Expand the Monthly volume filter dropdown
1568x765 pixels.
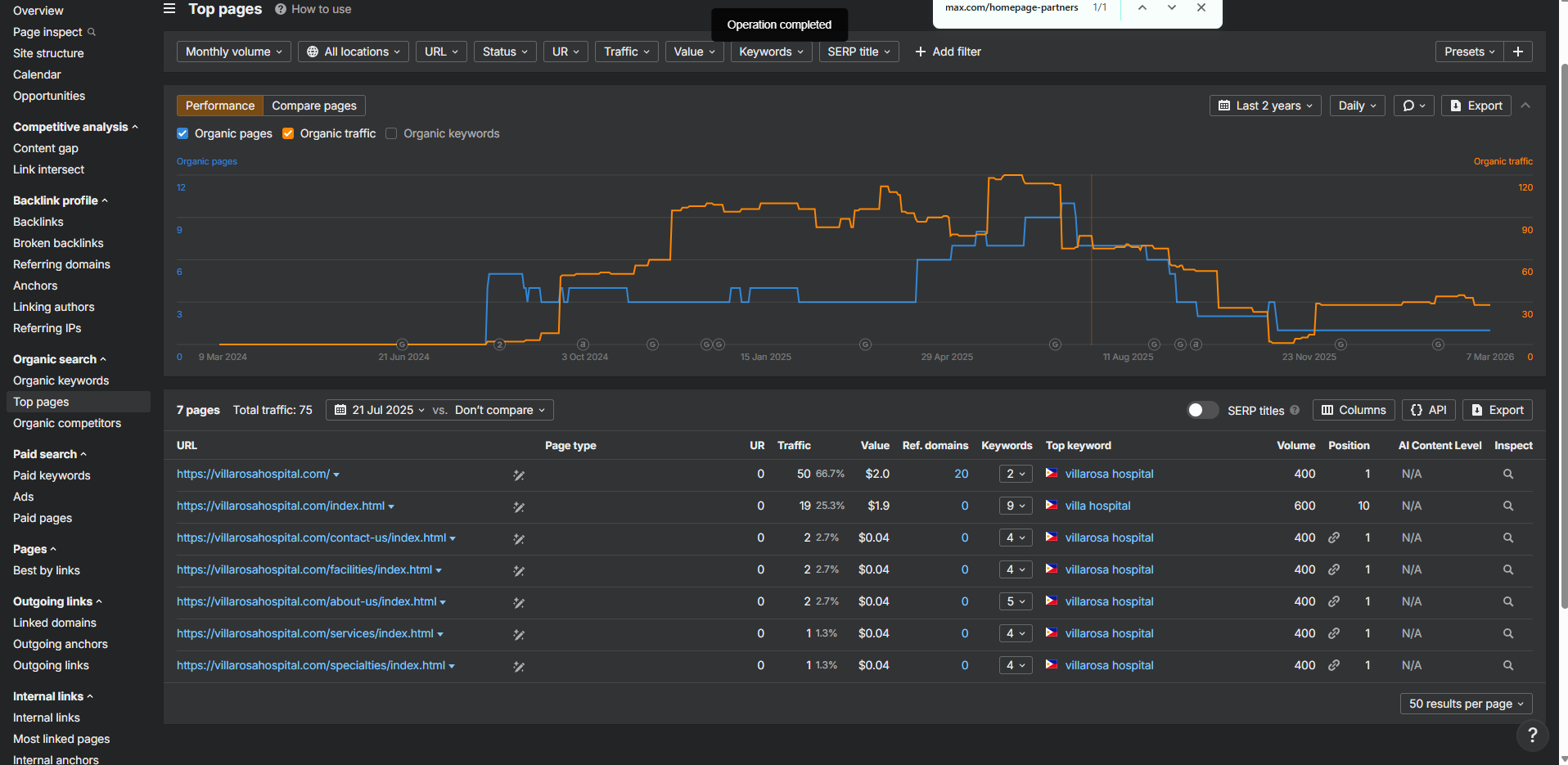[x=233, y=52]
